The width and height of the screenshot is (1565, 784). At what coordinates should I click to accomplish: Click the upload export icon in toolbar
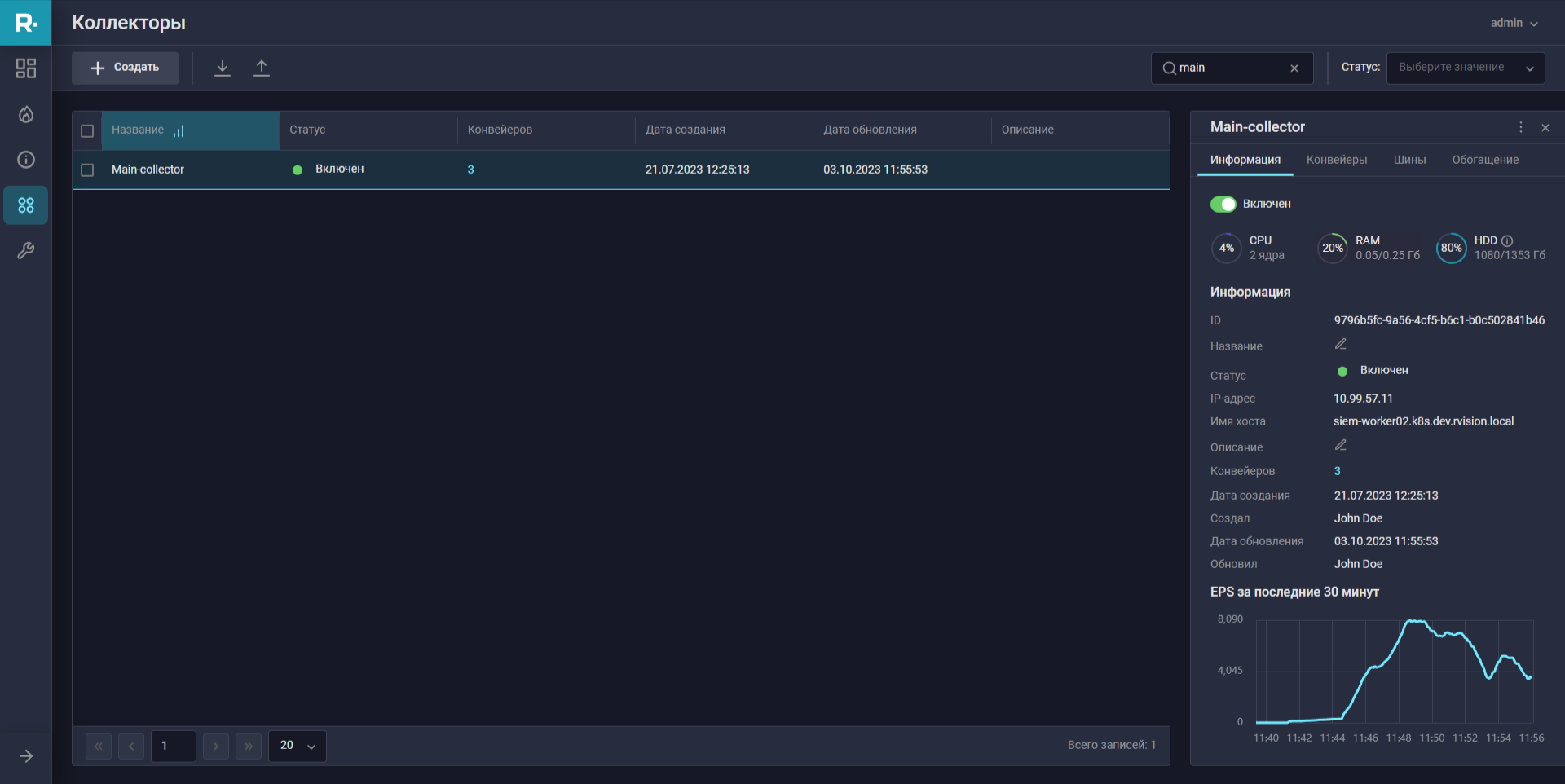point(262,68)
